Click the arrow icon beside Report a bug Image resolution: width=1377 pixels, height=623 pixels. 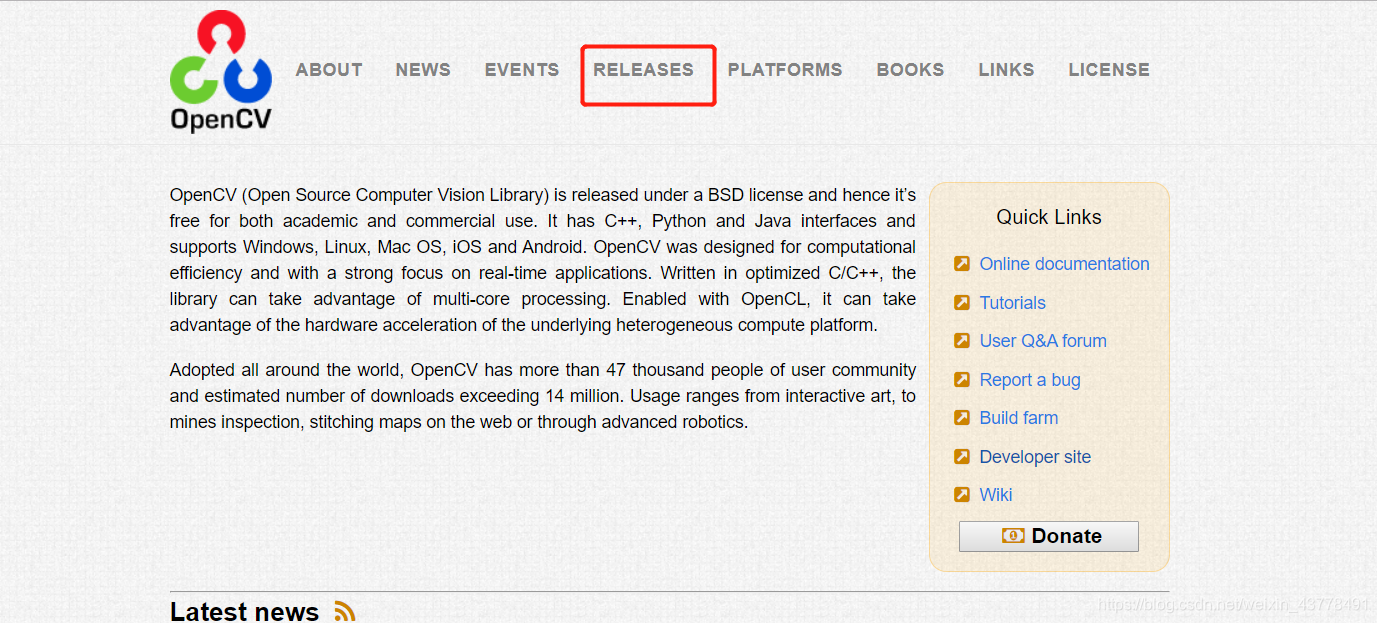pos(961,379)
